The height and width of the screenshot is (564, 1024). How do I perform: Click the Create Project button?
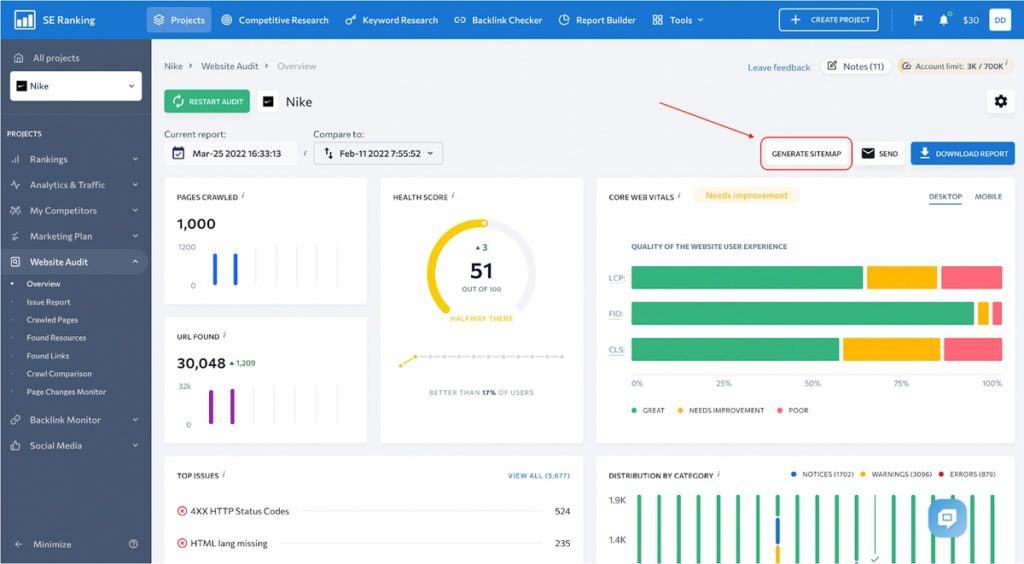[x=828, y=20]
